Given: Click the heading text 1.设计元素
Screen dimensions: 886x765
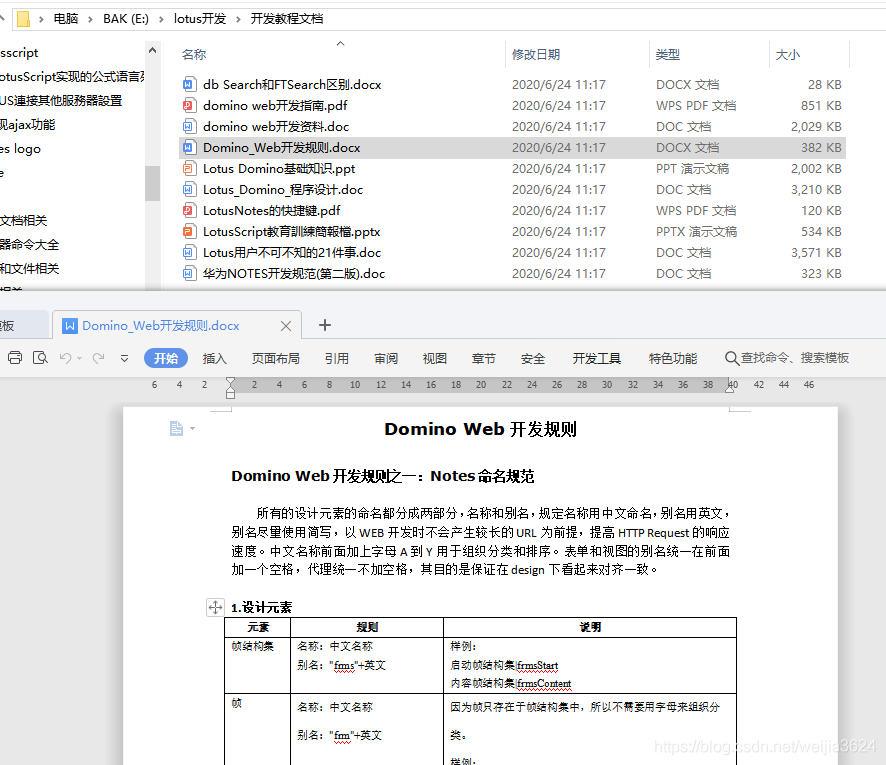Looking at the screenshot, I should 261,607.
